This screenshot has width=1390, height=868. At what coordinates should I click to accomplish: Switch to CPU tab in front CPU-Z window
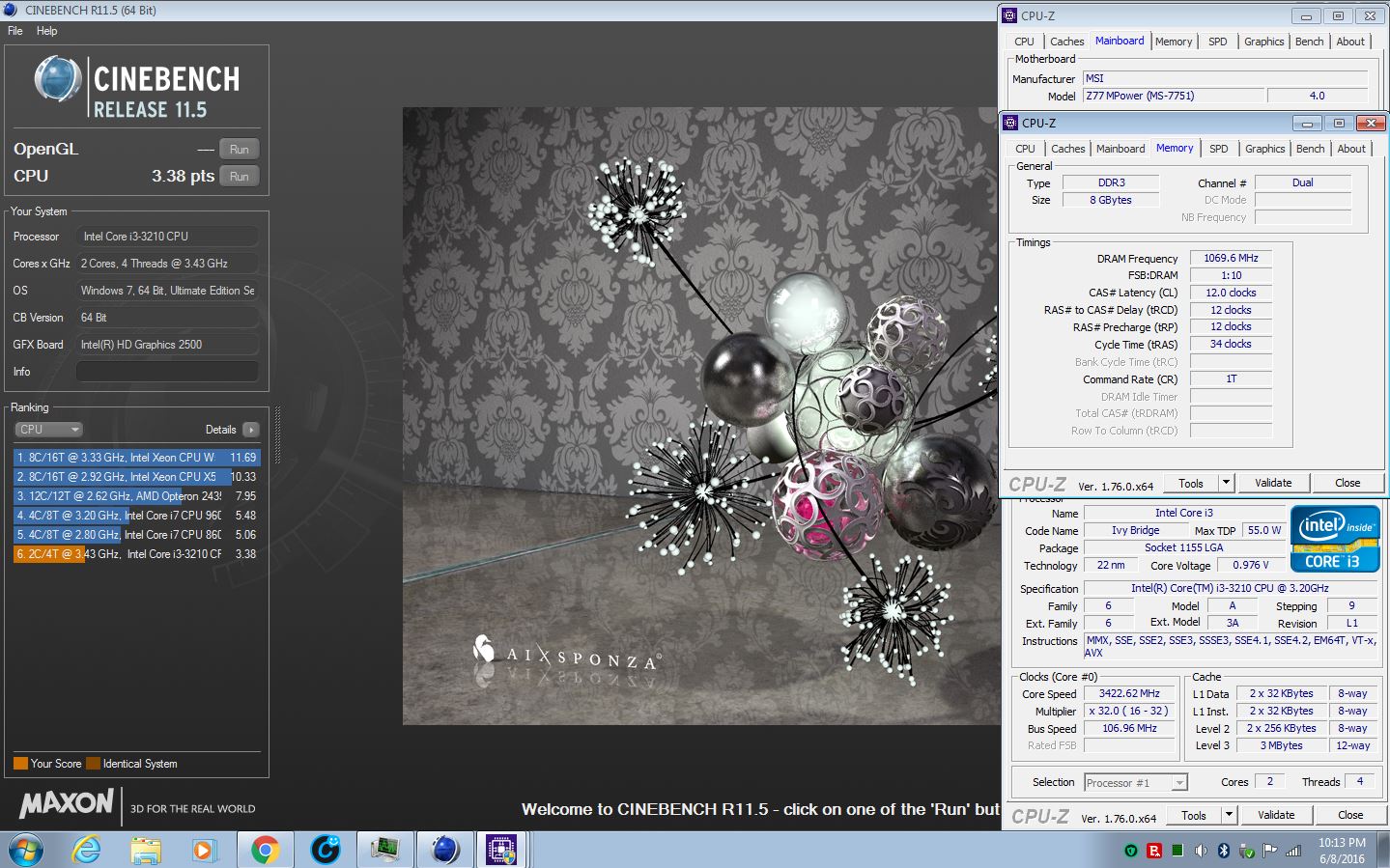1025,149
